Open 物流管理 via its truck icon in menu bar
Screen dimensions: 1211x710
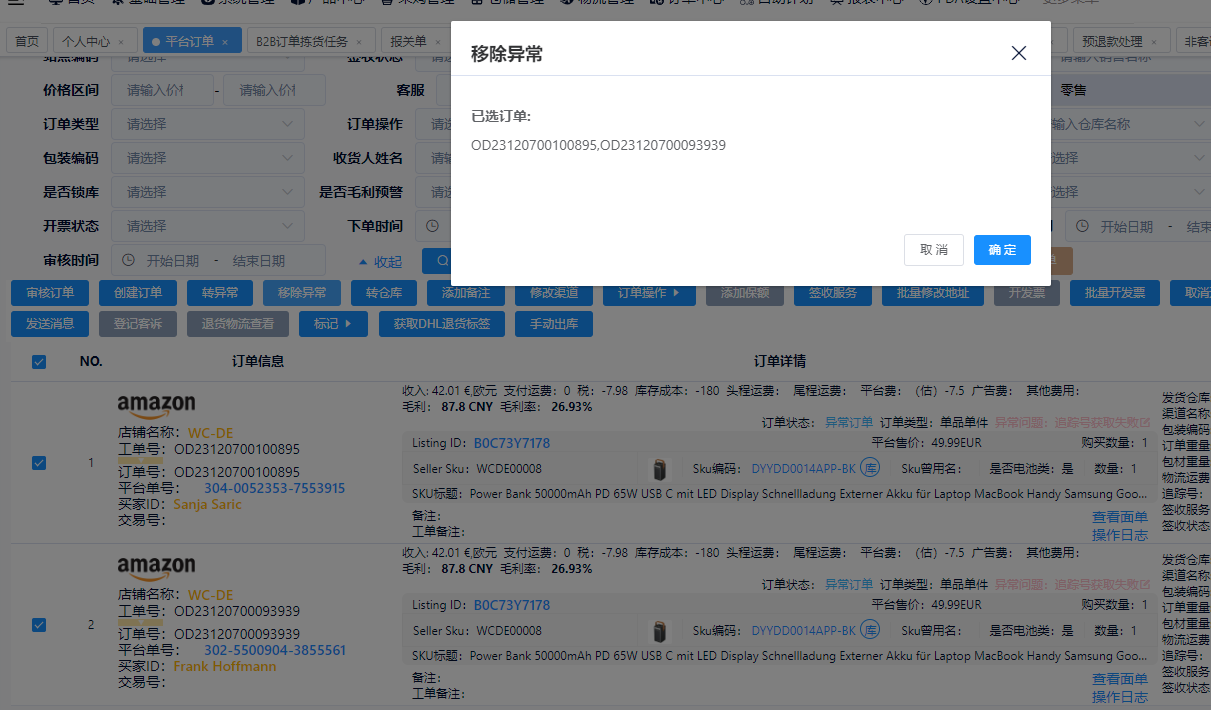[x=565, y=4]
